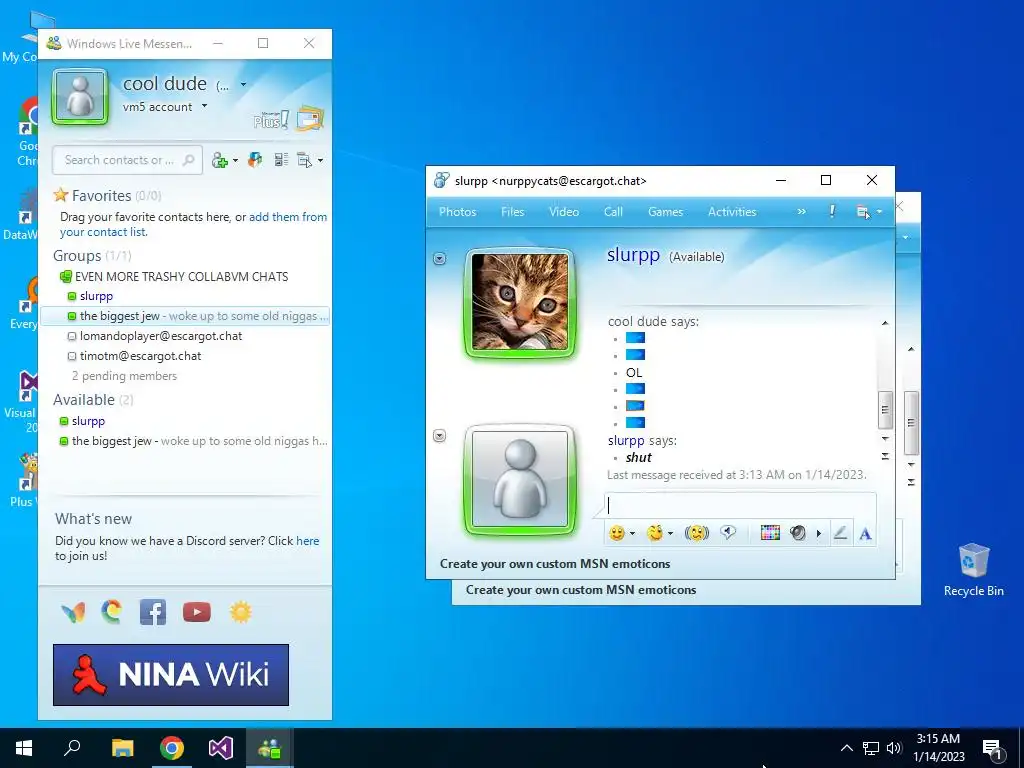
Task: Open the font A formatting button
Action: pyautogui.click(x=865, y=534)
